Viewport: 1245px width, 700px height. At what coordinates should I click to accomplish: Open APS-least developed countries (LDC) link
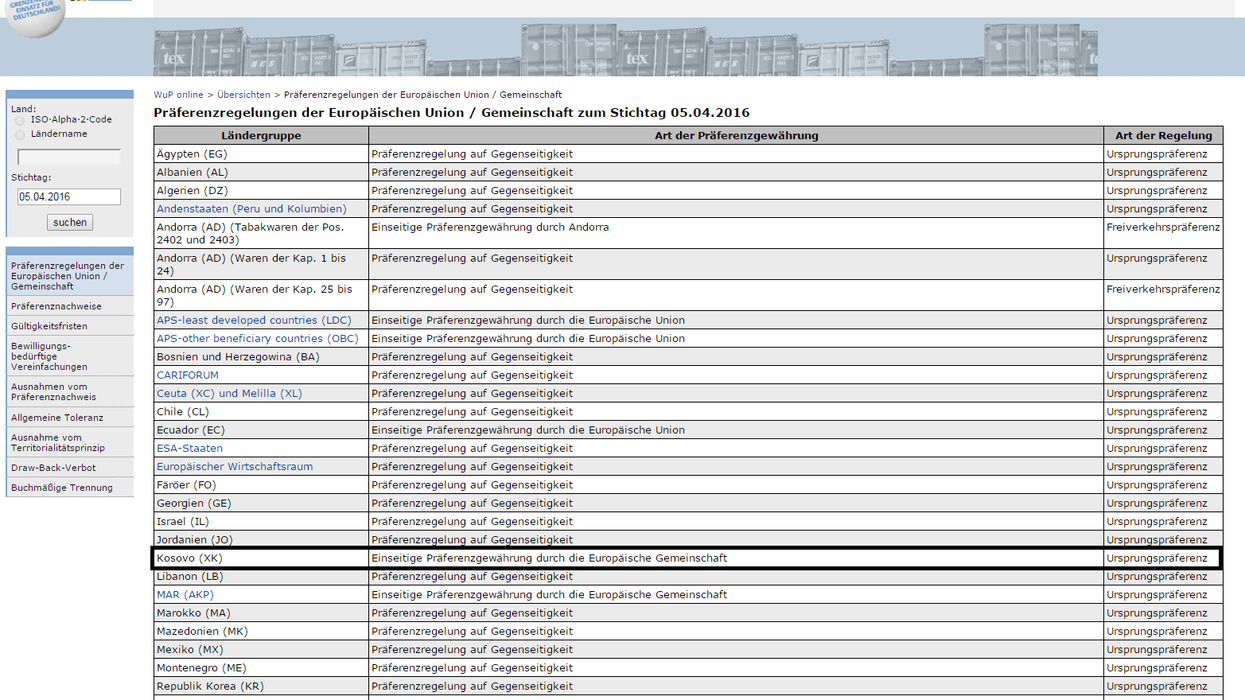coord(254,320)
